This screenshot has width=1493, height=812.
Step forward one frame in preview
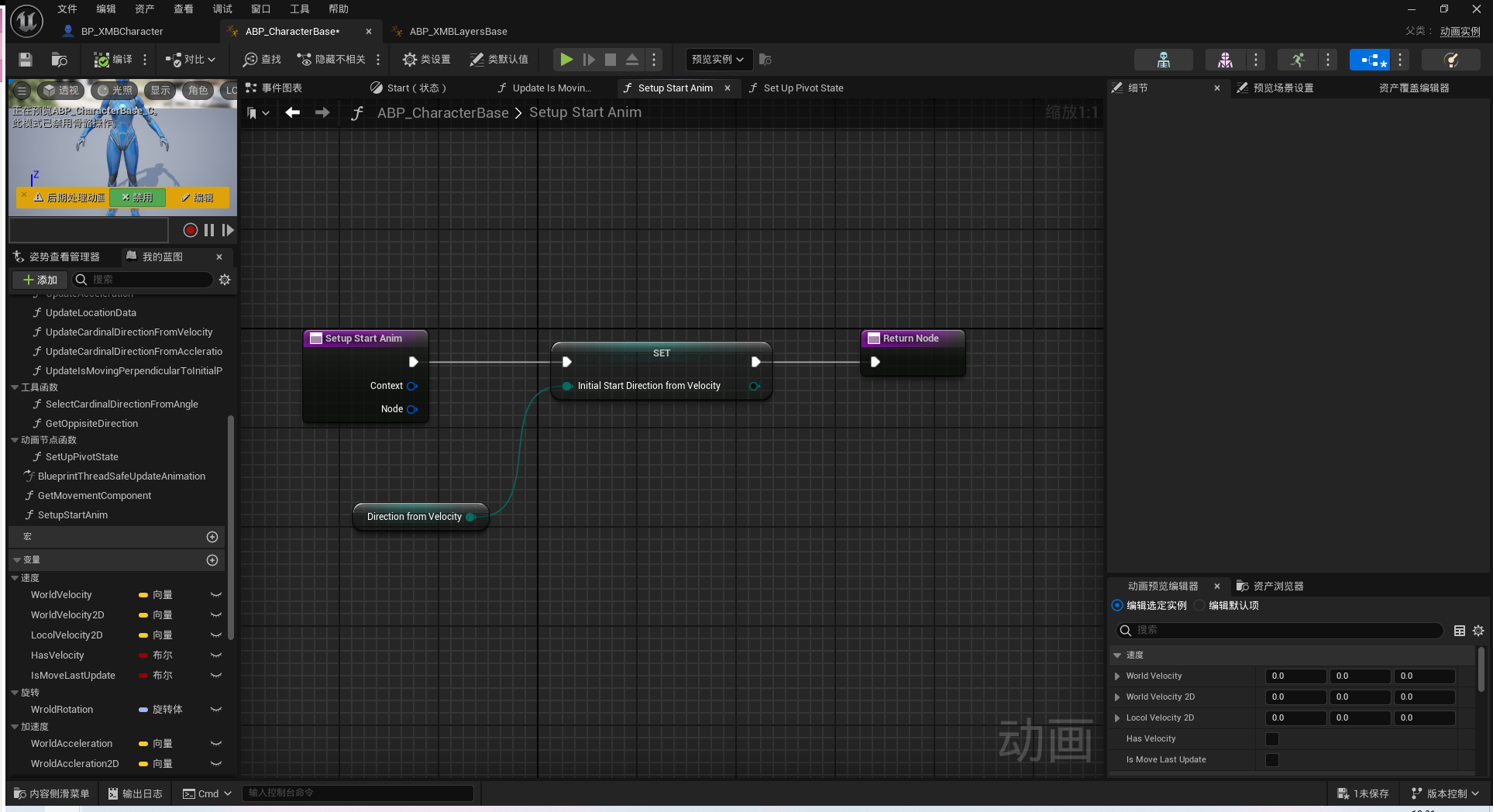pyautogui.click(x=227, y=230)
